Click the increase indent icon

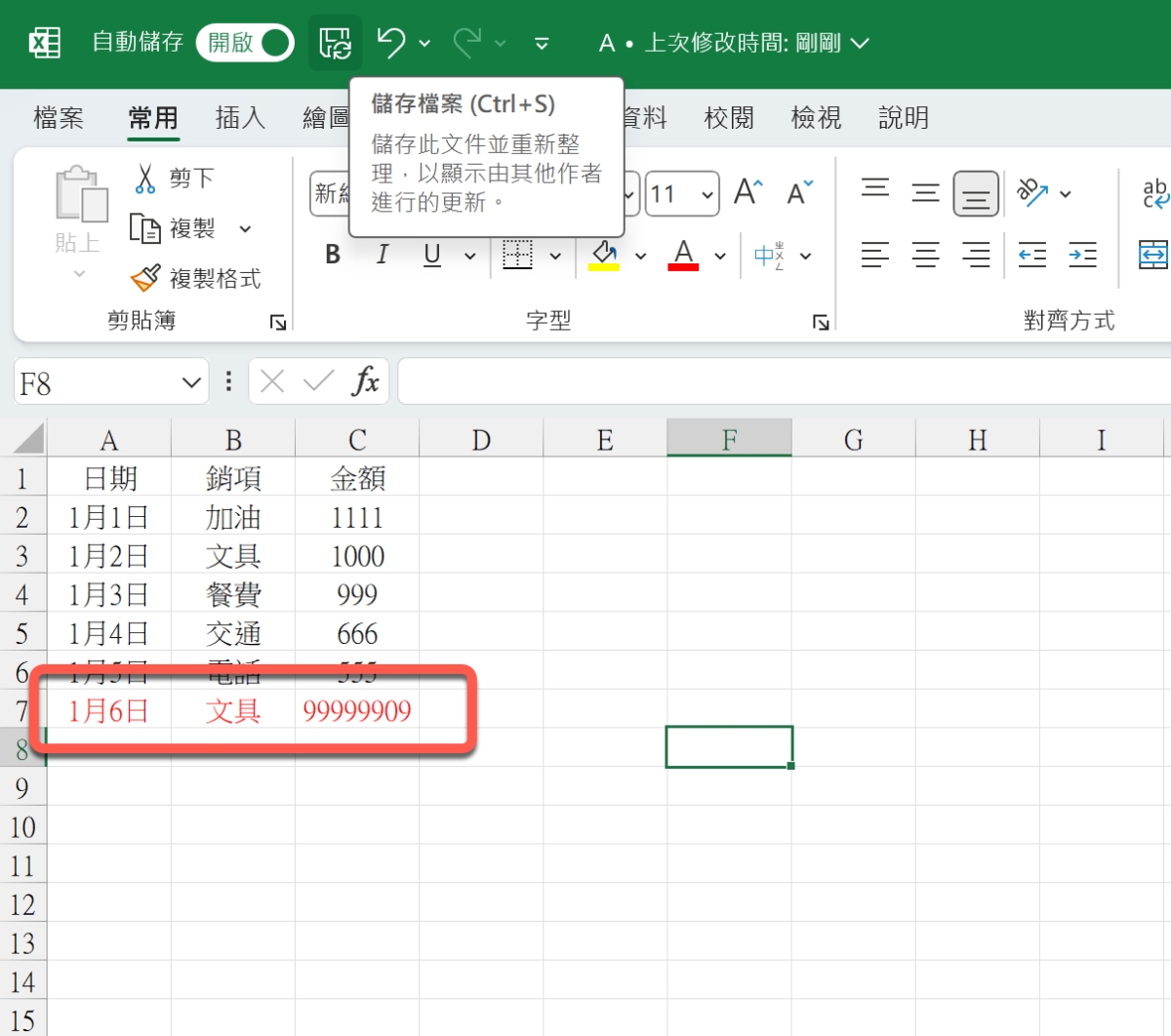pyautogui.click(x=1082, y=256)
